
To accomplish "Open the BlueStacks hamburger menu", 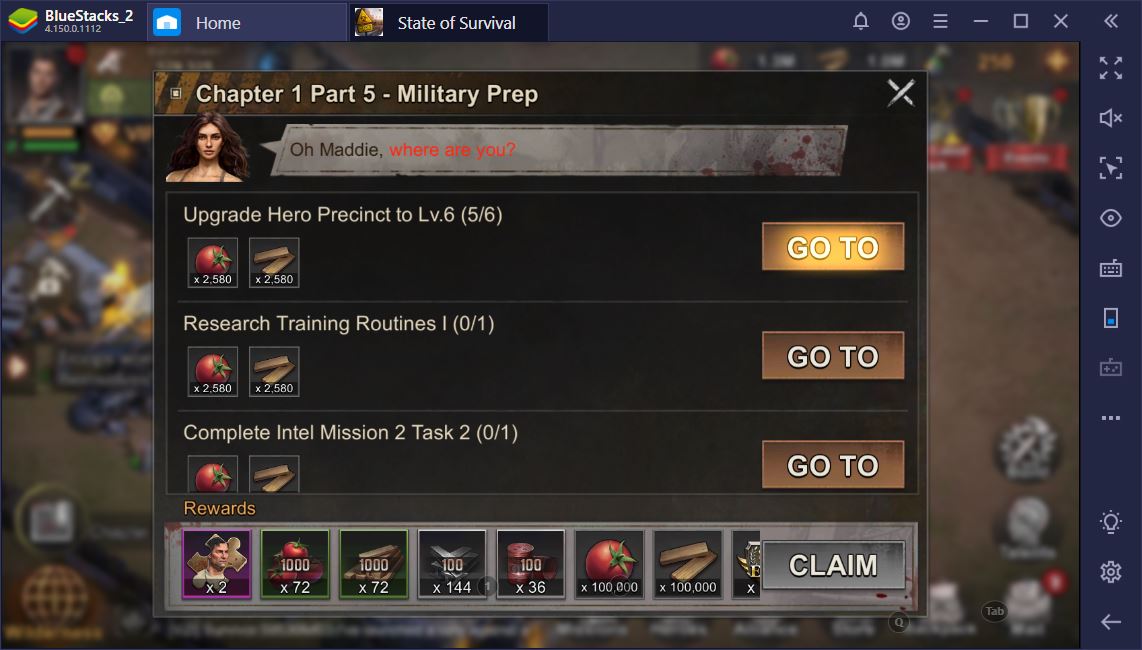I will tap(940, 22).
